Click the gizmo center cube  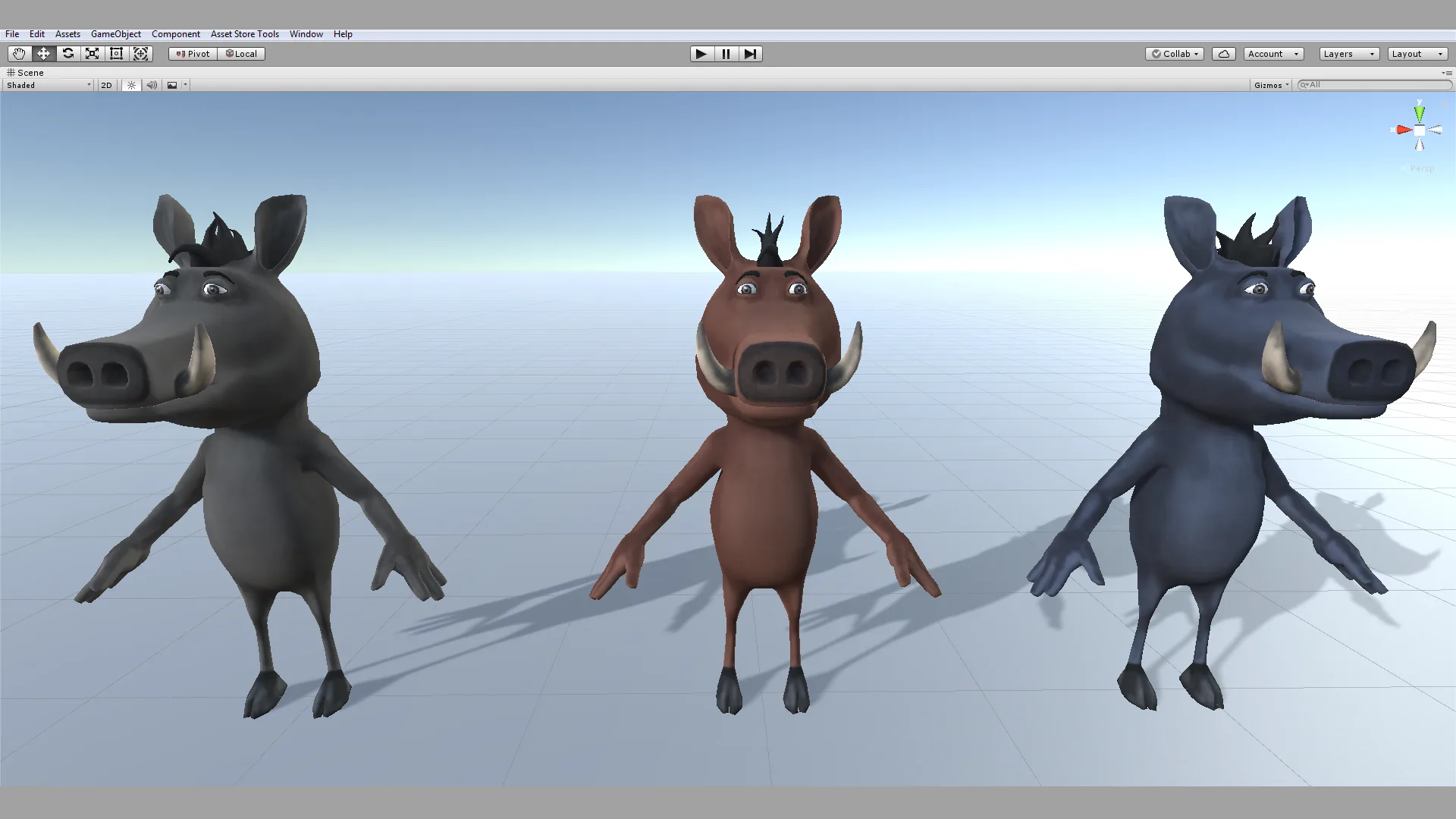click(1420, 131)
